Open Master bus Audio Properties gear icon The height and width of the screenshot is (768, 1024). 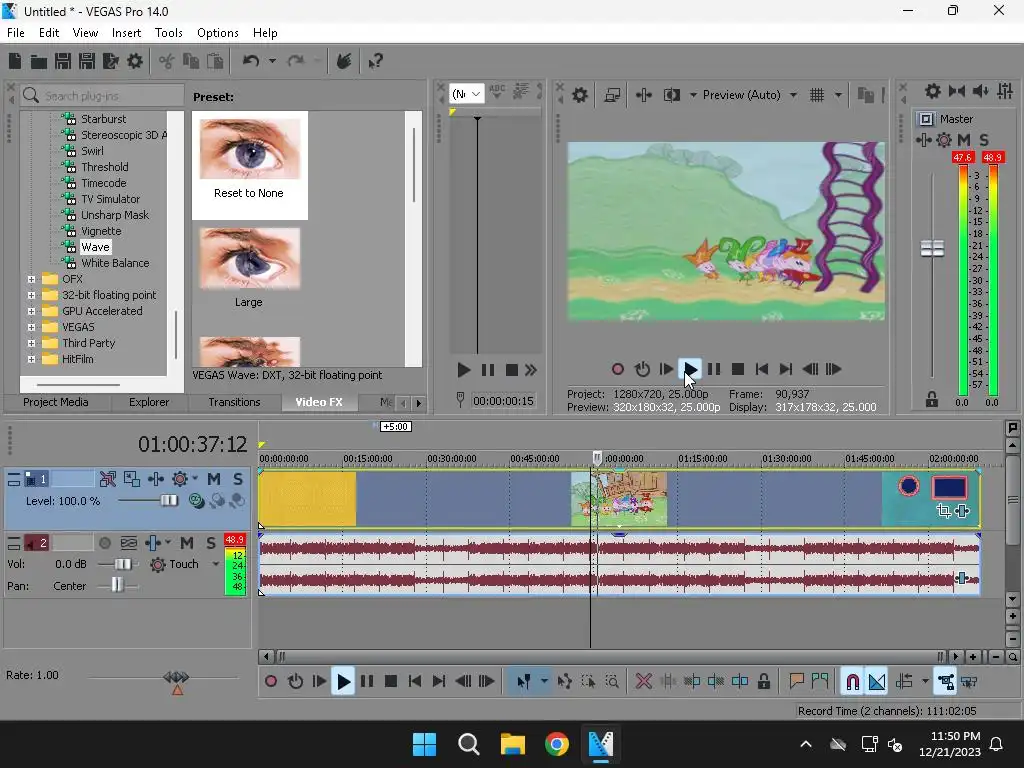[x=933, y=91]
